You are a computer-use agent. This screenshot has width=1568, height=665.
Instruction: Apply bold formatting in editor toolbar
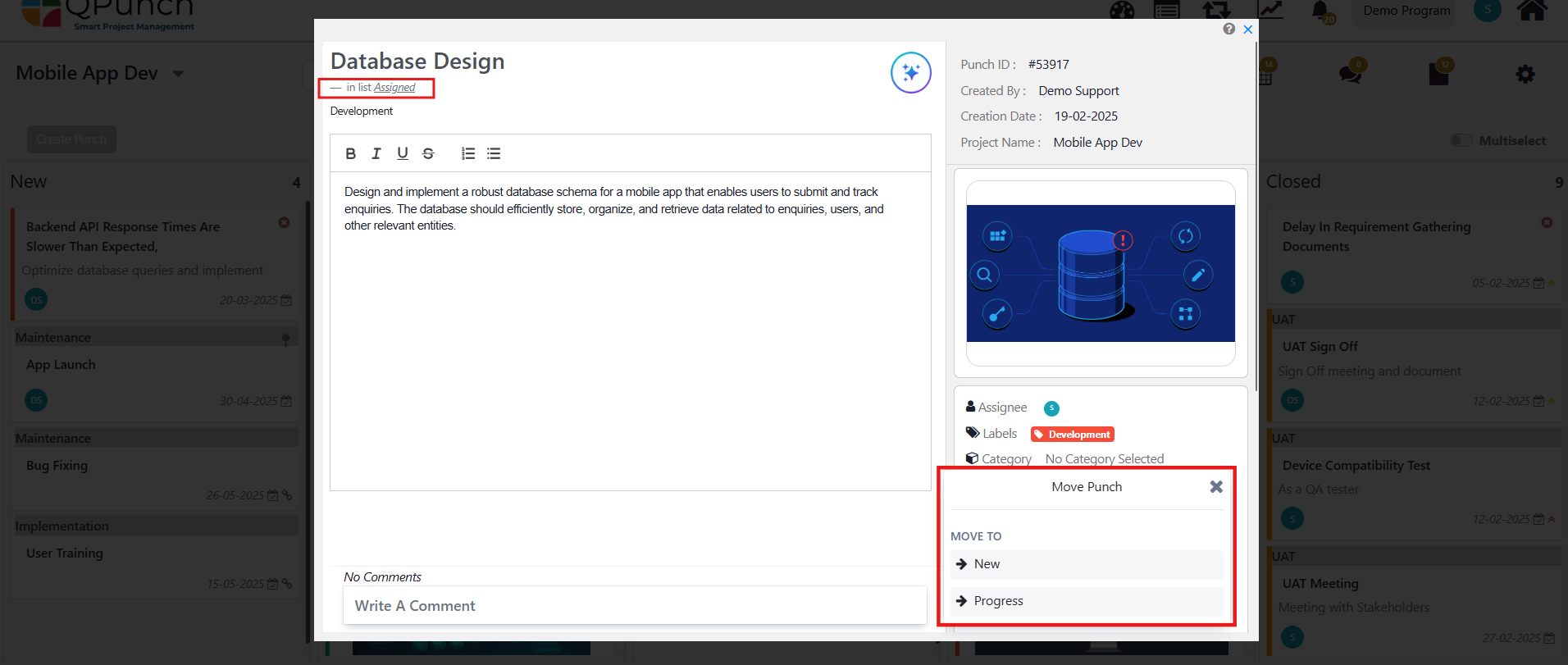click(x=351, y=153)
